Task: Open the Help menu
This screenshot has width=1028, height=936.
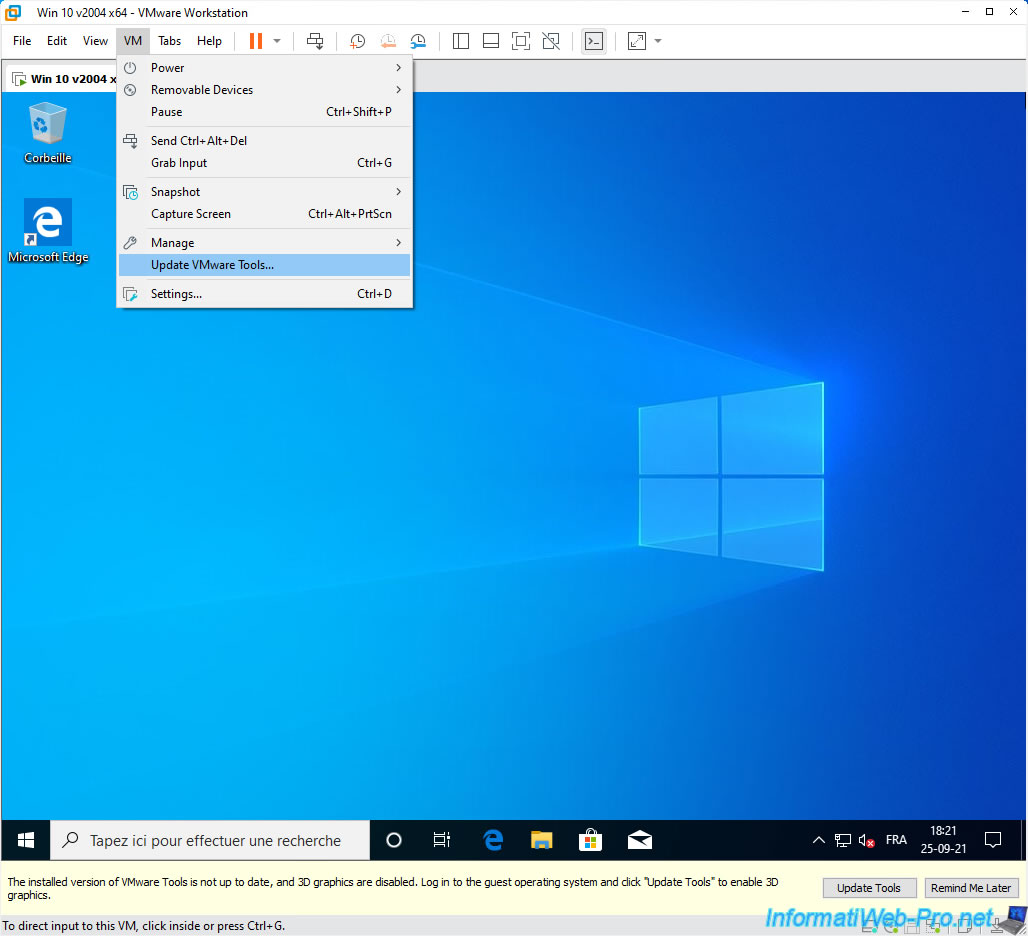Action: pyautogui.click(x=209, y=41)
